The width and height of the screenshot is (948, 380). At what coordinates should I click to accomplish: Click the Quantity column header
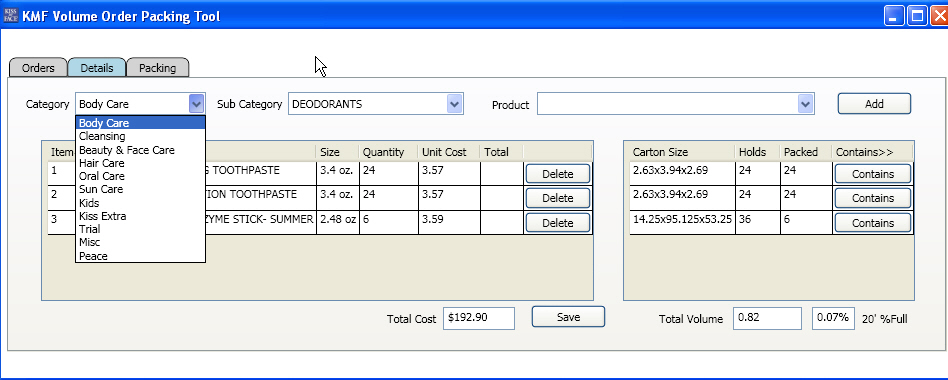(389, 152)
